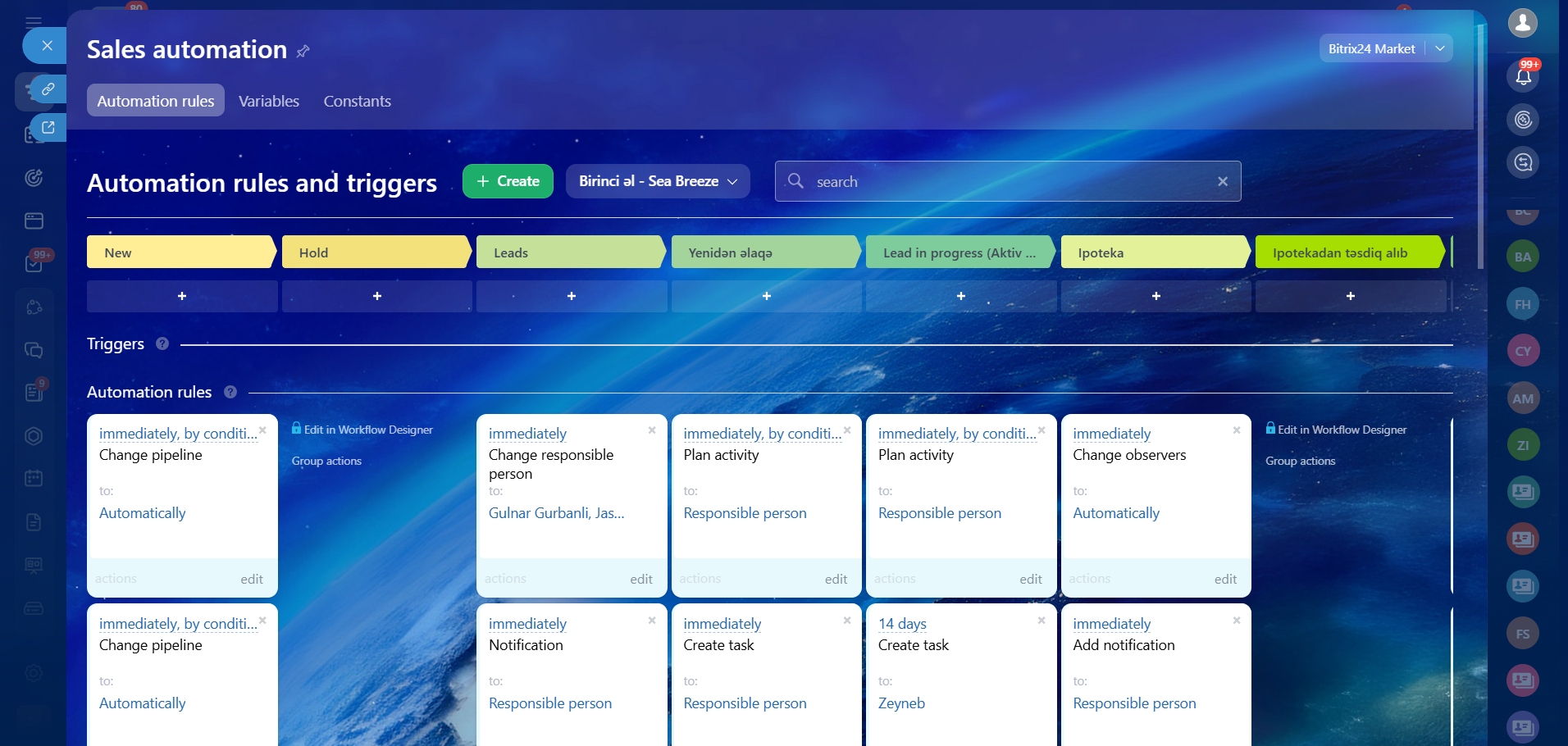Add a trigger under Leads stage
1568x746 pixels.
[x=572, y=296]
